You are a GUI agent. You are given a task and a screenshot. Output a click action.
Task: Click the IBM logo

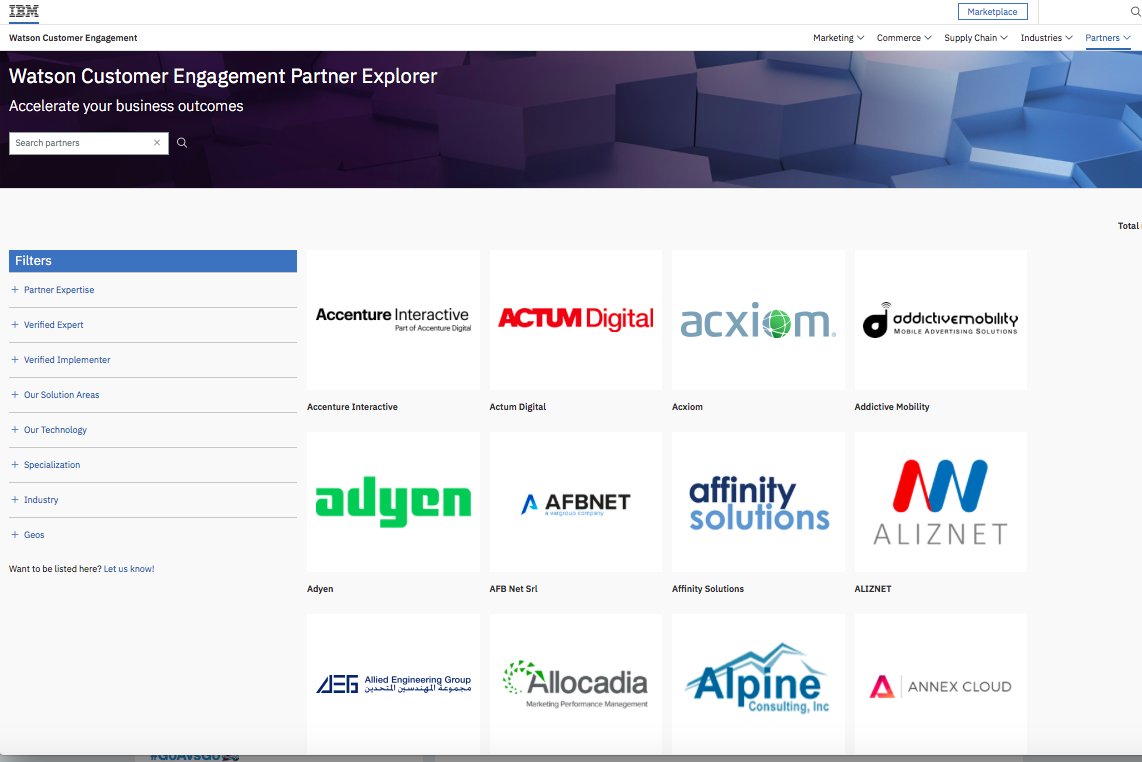pyautogui.click(x=22, y=11)
